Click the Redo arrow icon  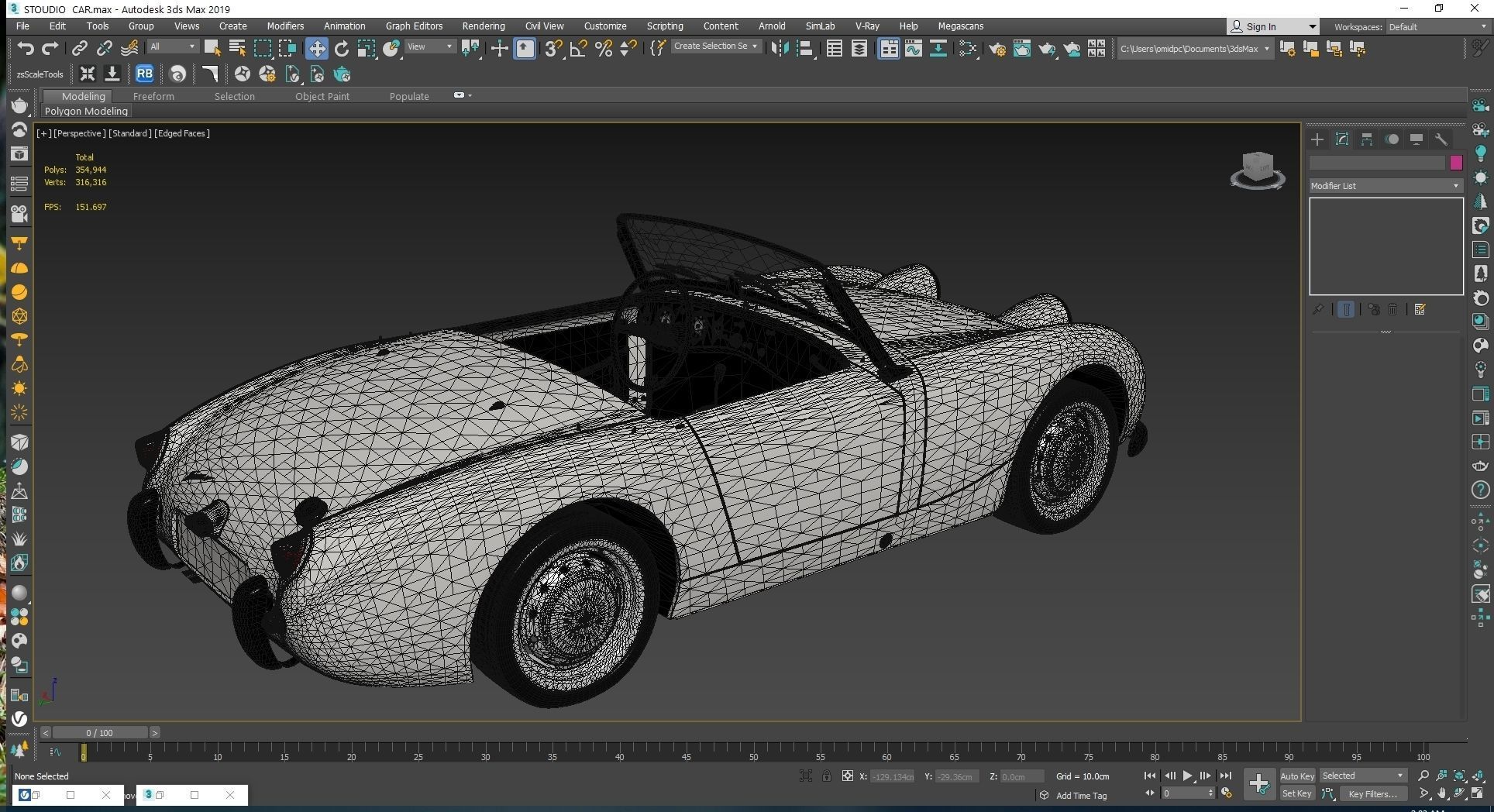tap(50, 49)
